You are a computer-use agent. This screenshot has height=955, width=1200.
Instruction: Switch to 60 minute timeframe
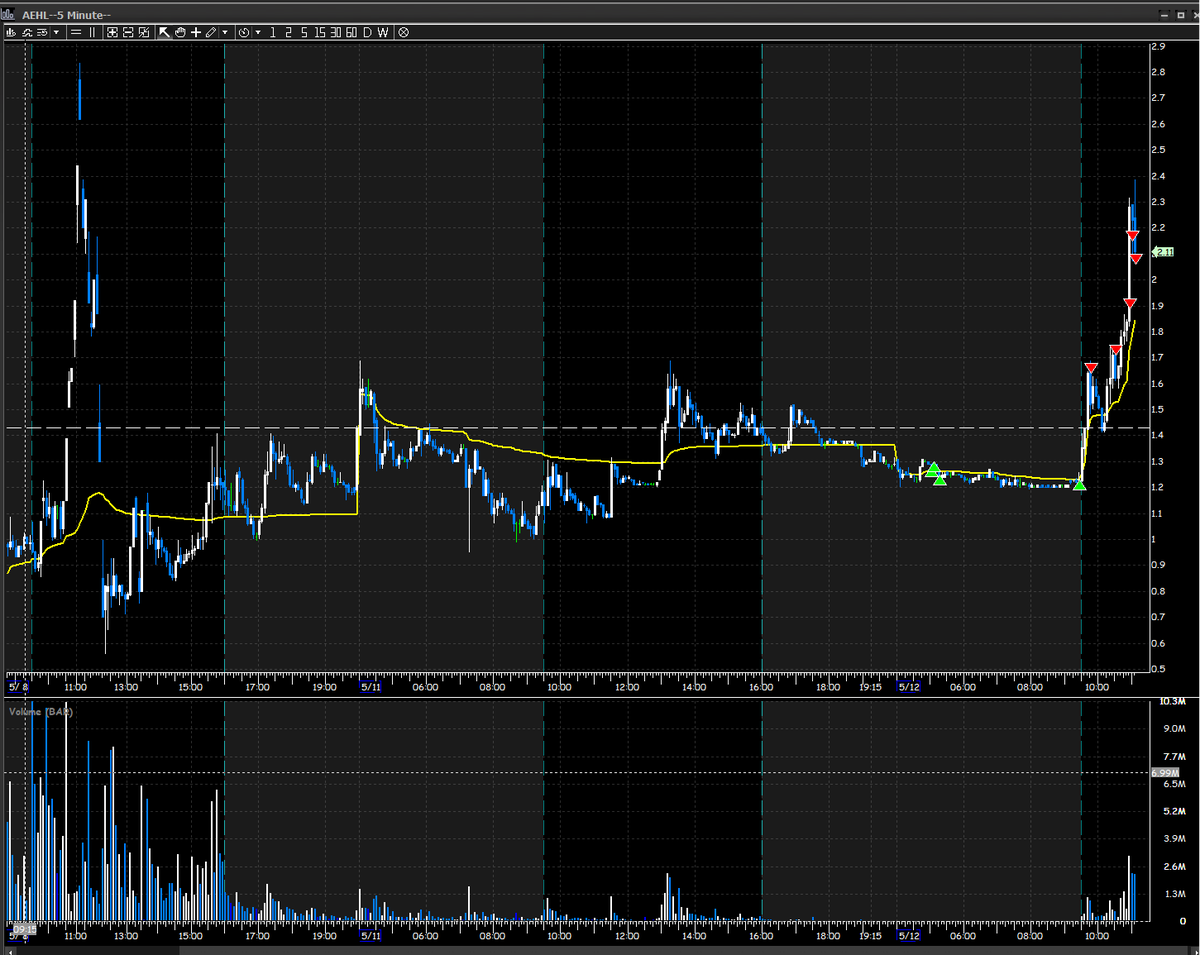coord(351,32)
